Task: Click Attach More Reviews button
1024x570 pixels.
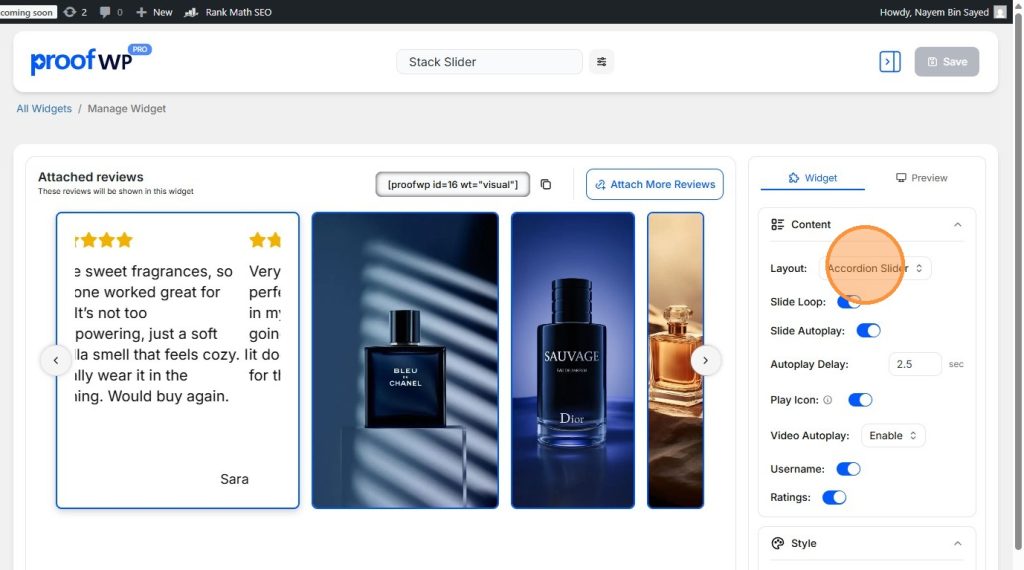Action: pos(654,184)
